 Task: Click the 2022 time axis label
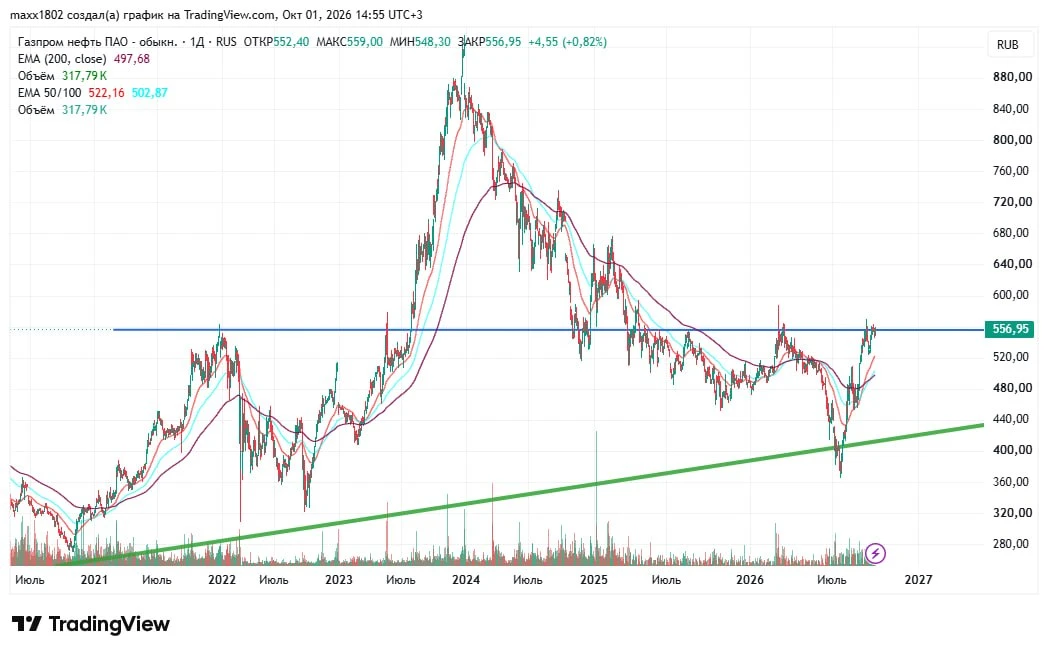(222, 580)
